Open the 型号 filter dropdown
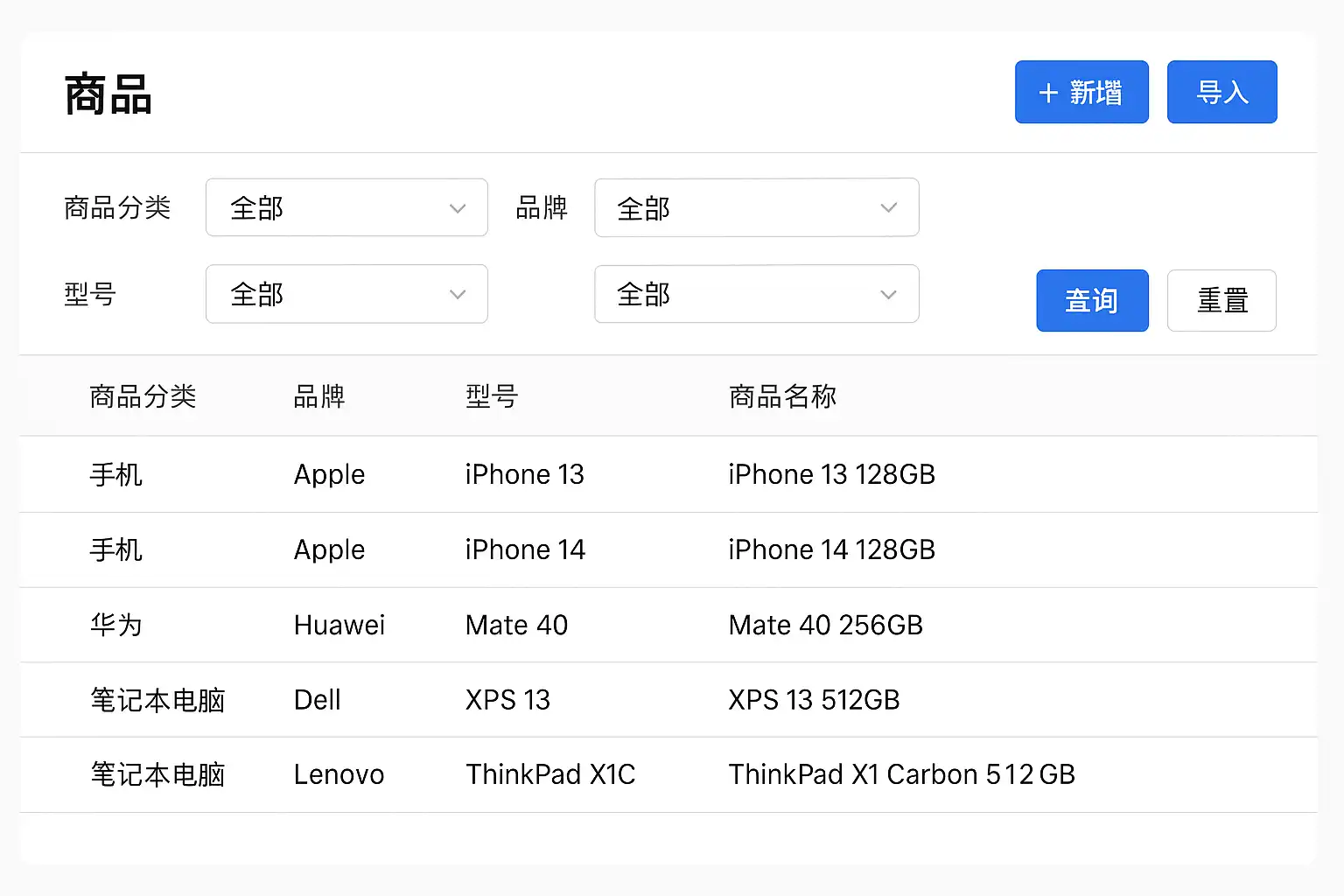The height and width of the screenshot is (896, 1344). coord(346,294)
